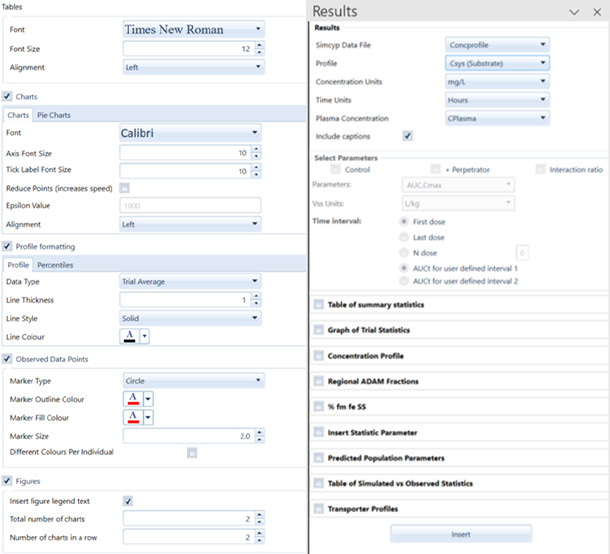Open the Charts Font dropdown showing Calibri
The width and height of the screenshot is (610, 554).
(190, 133)
